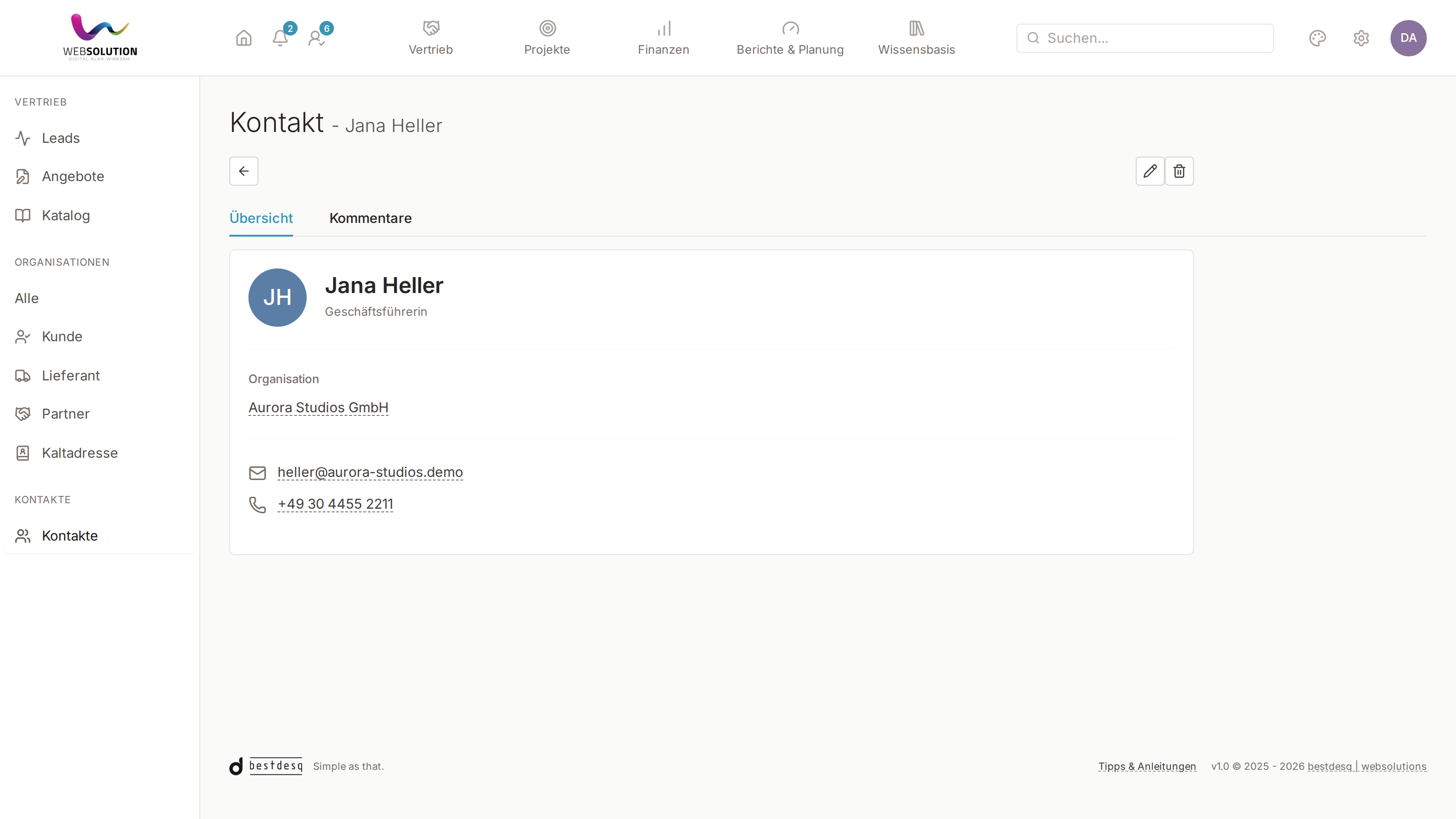Open Tipps & Anleitungen link

[x=1147, y=766]
